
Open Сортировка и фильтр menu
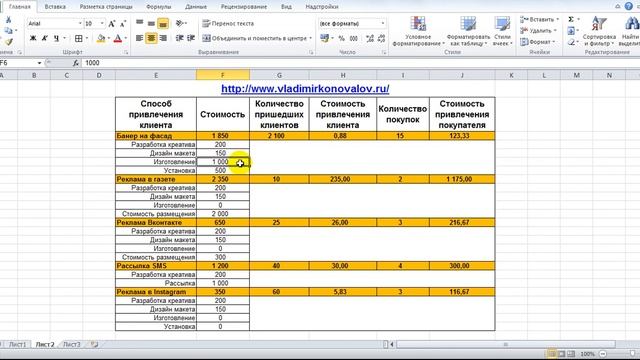click(x=599, y=31)
